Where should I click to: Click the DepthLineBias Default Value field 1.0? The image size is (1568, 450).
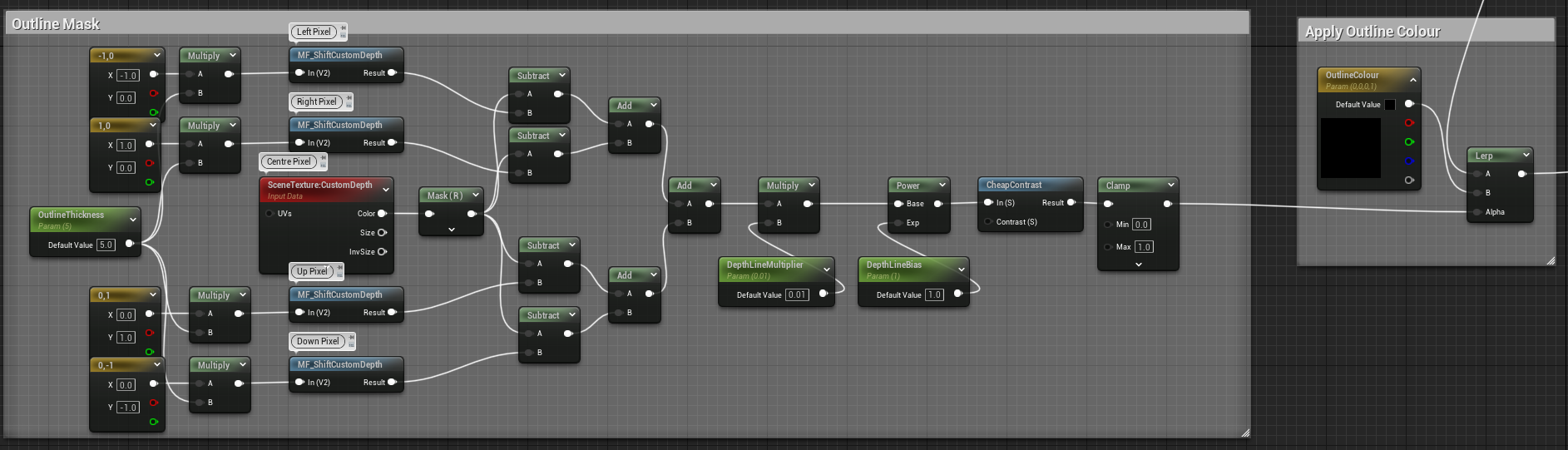click(x=934, y=294)
